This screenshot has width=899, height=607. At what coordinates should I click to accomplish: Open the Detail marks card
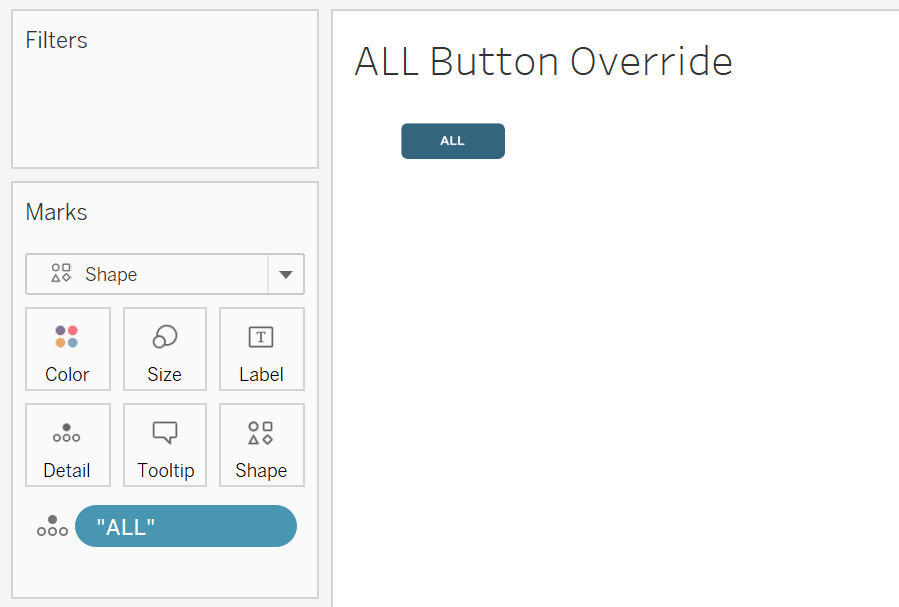click(x=68, y=445)
